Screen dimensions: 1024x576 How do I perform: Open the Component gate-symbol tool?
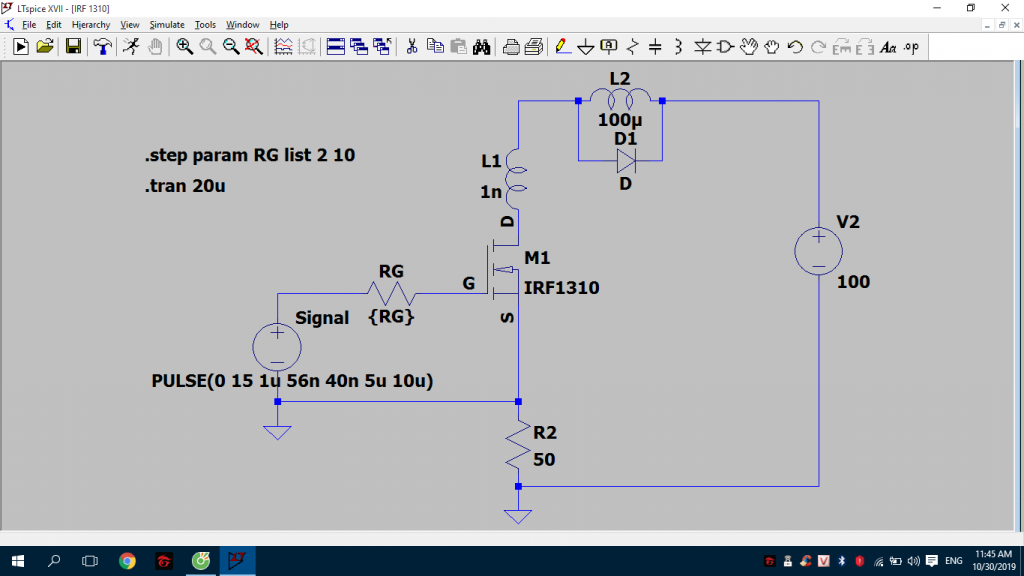click(x=725, y=46)
